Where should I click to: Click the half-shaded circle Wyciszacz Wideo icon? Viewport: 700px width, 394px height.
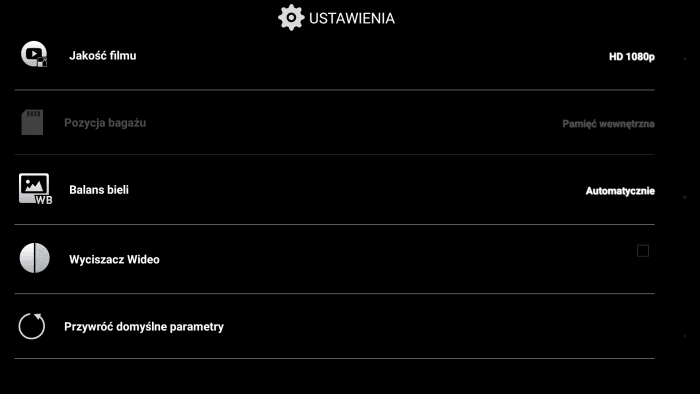click(x=34, y=258)
